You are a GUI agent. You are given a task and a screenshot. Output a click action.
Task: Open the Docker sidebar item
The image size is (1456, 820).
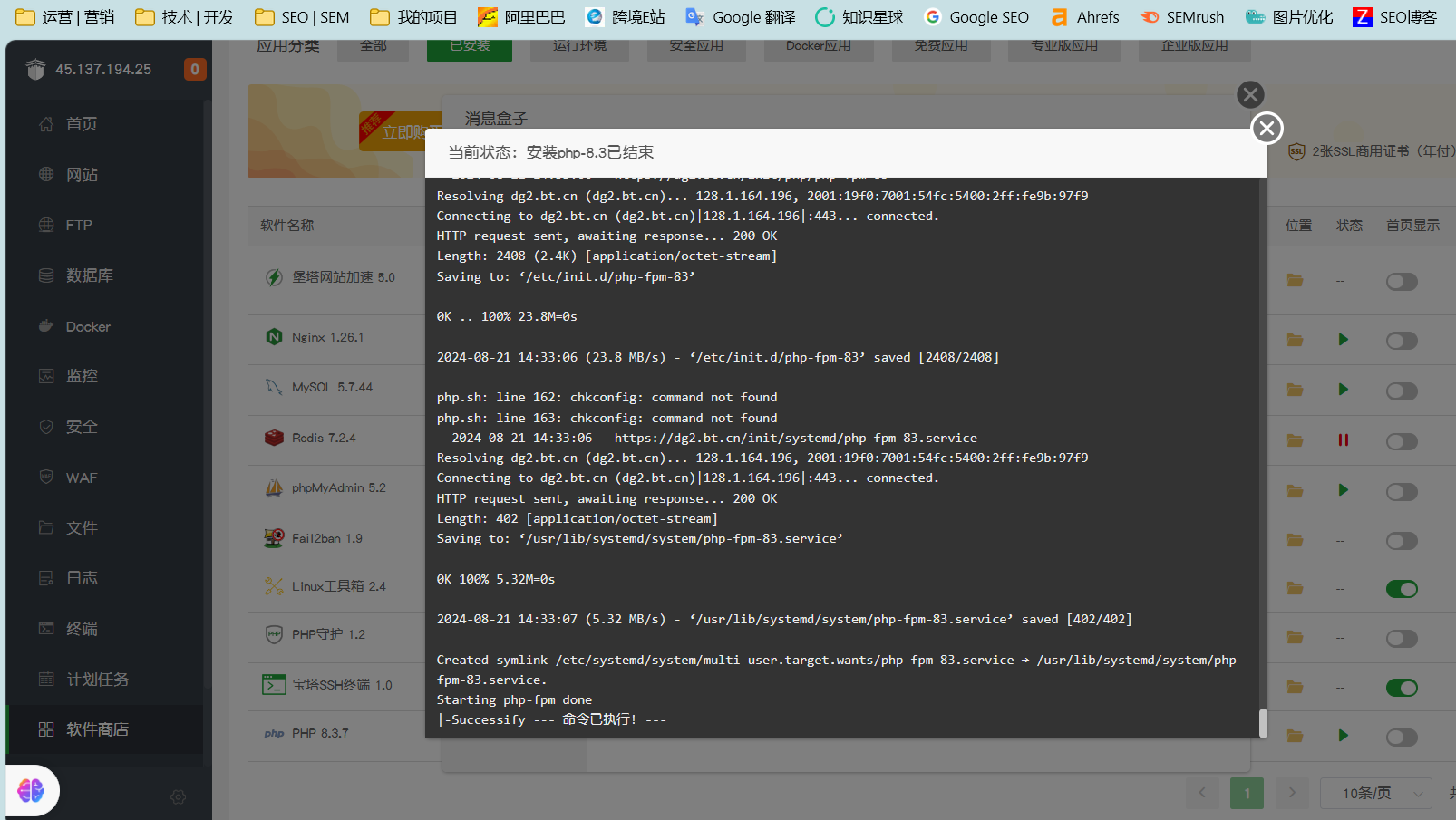pos(104,326)
